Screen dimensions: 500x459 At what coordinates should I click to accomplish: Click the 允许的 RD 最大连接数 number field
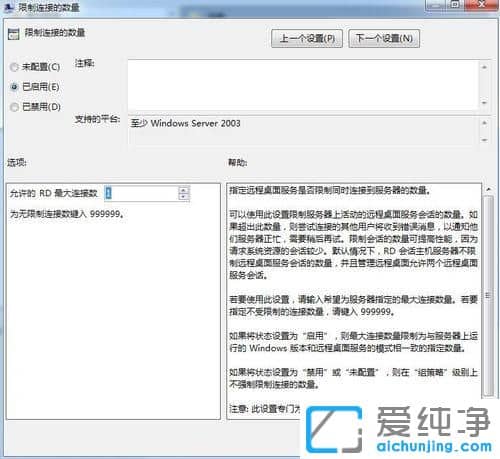142,193
